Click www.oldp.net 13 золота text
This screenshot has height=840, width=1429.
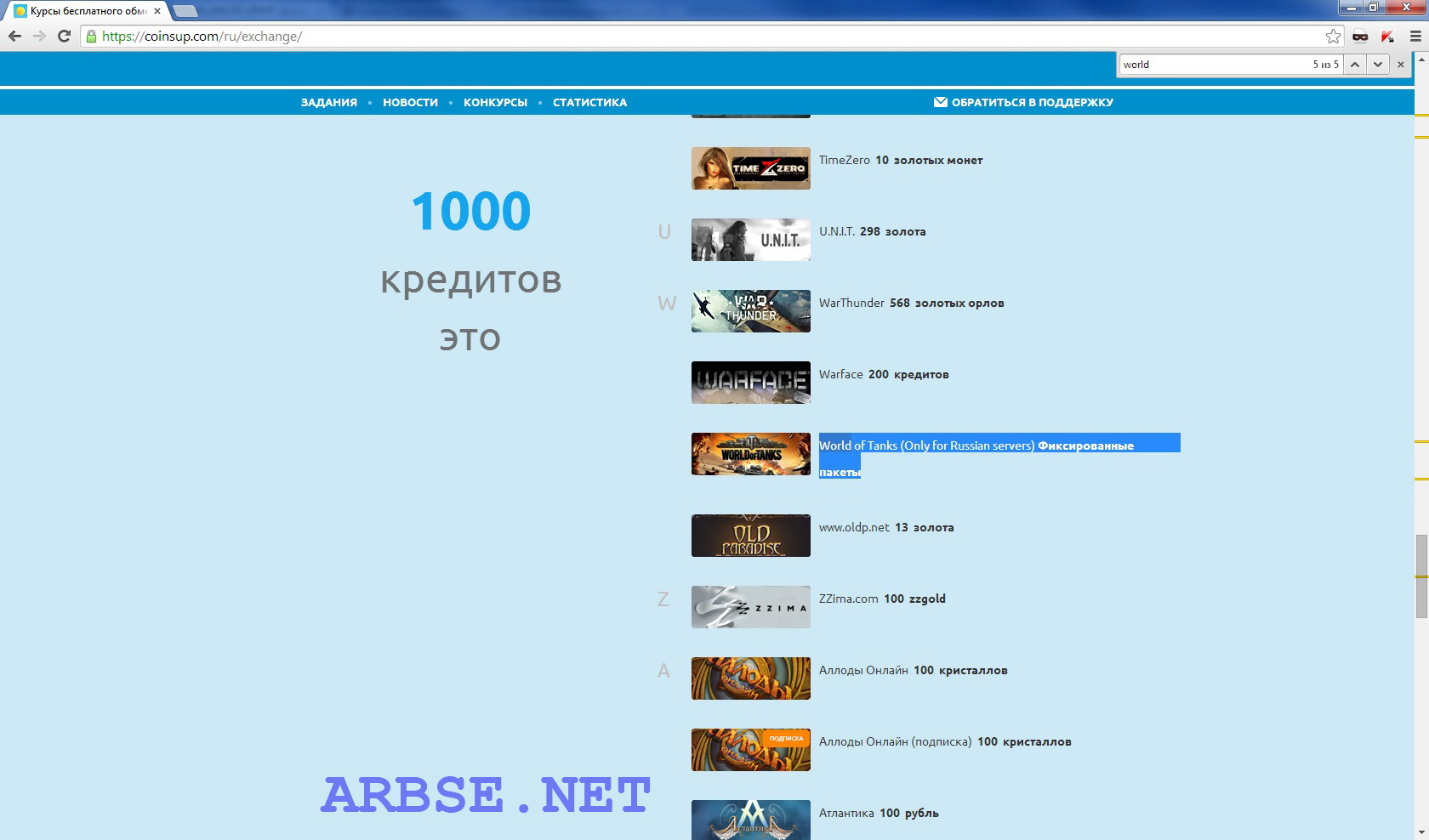886,527
